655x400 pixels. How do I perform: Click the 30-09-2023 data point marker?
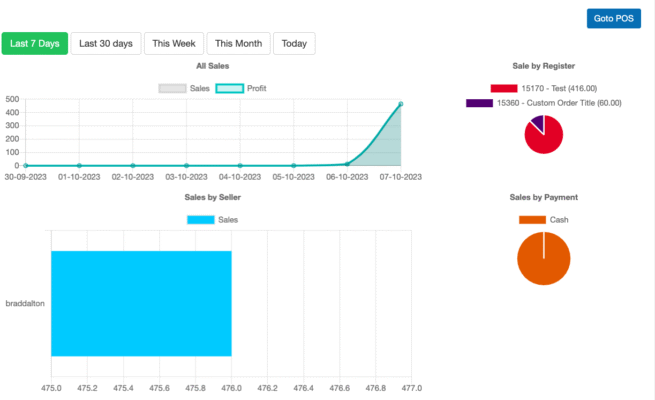pos(26,165)
